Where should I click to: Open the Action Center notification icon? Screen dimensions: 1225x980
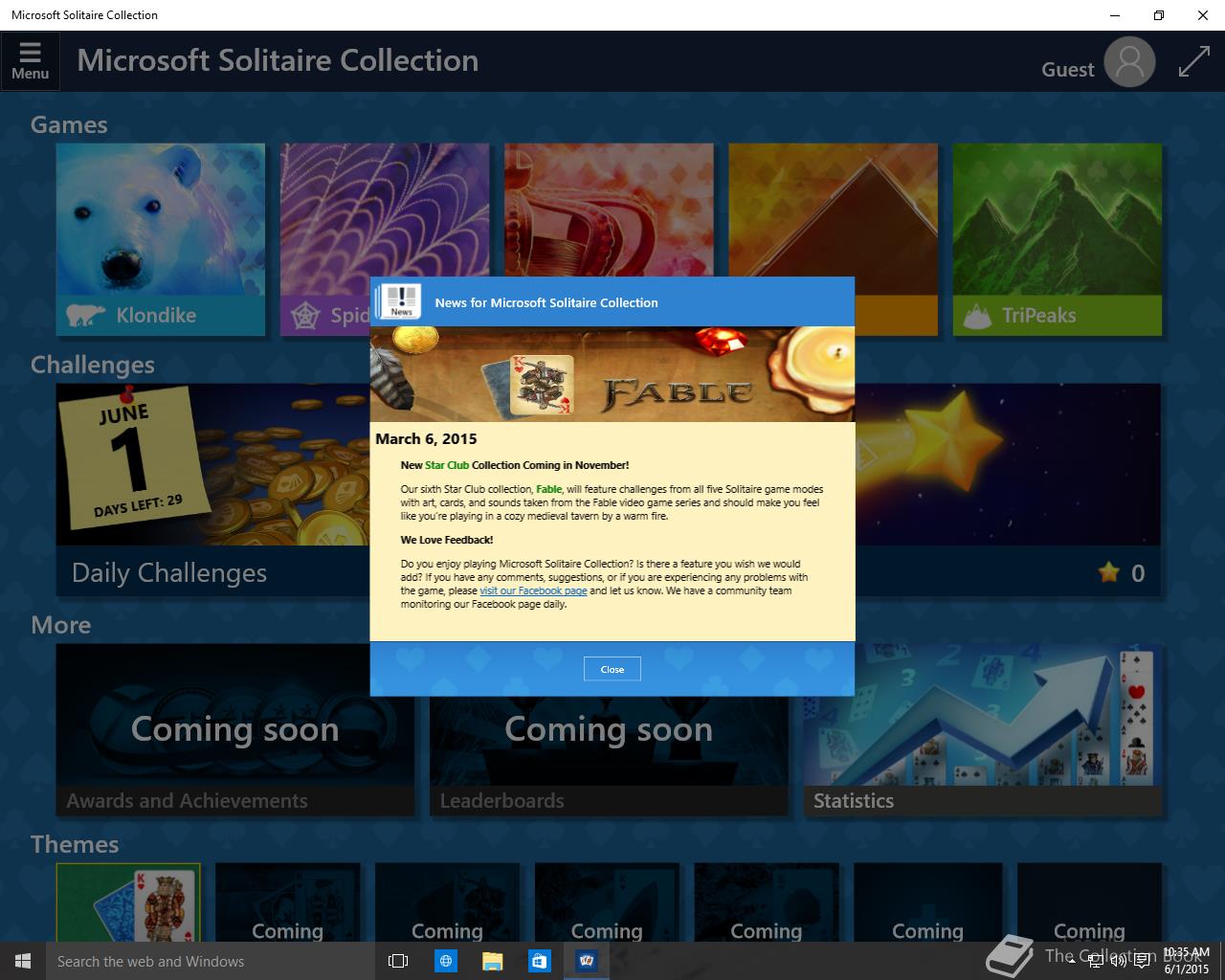pyautogui.click(x=1142, y=961)
